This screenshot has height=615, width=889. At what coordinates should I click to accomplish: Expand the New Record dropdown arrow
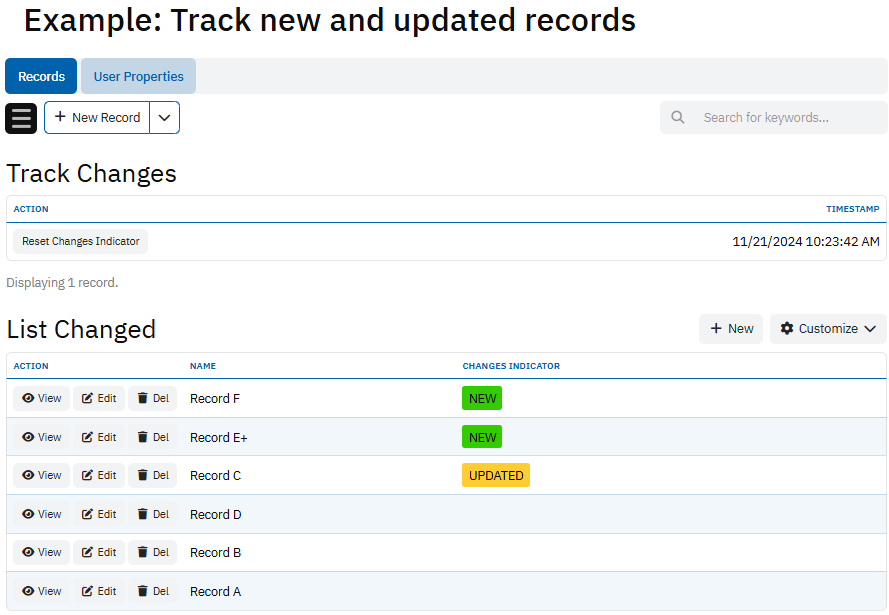click(165, 118)
